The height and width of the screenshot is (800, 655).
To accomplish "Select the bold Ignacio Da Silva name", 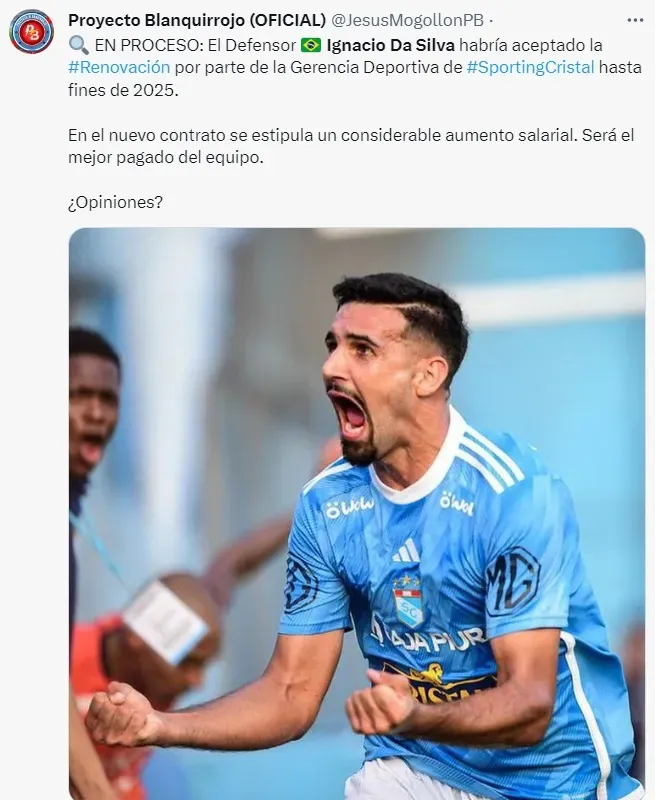I will (390, 45).
